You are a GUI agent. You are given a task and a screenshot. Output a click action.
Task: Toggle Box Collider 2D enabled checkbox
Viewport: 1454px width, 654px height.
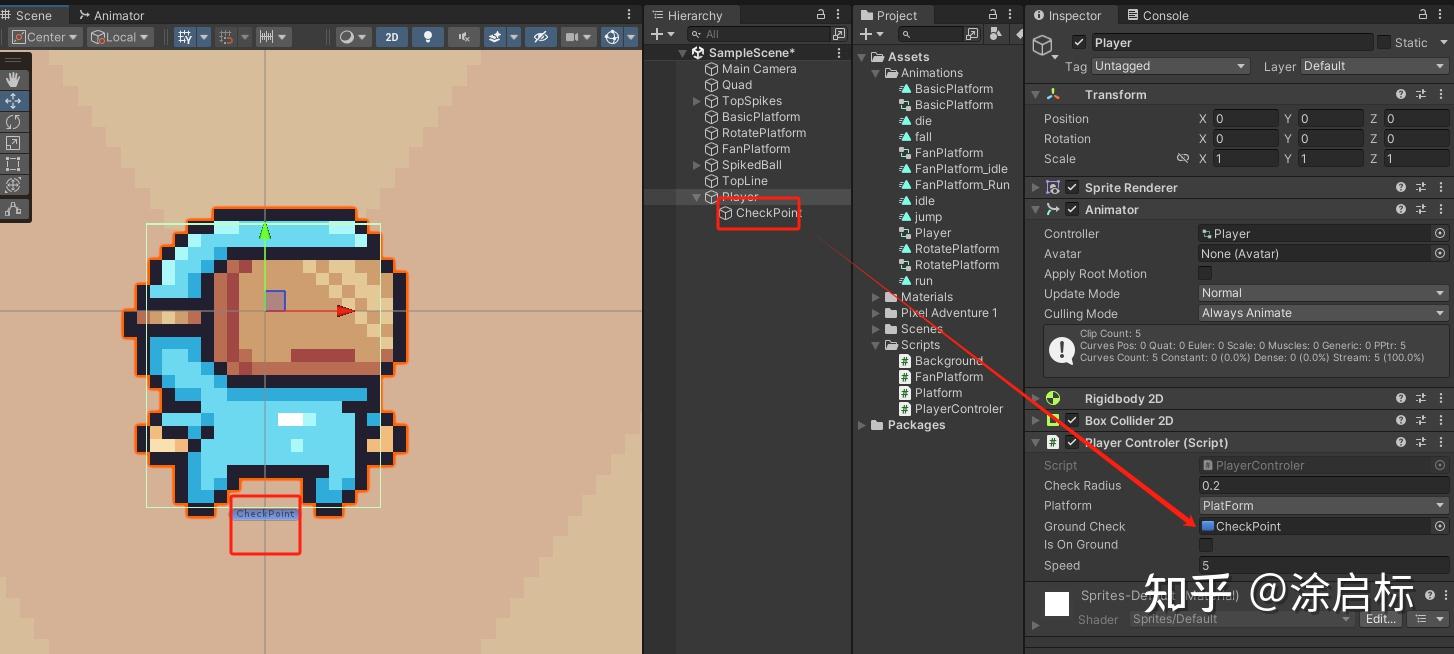1072,420
